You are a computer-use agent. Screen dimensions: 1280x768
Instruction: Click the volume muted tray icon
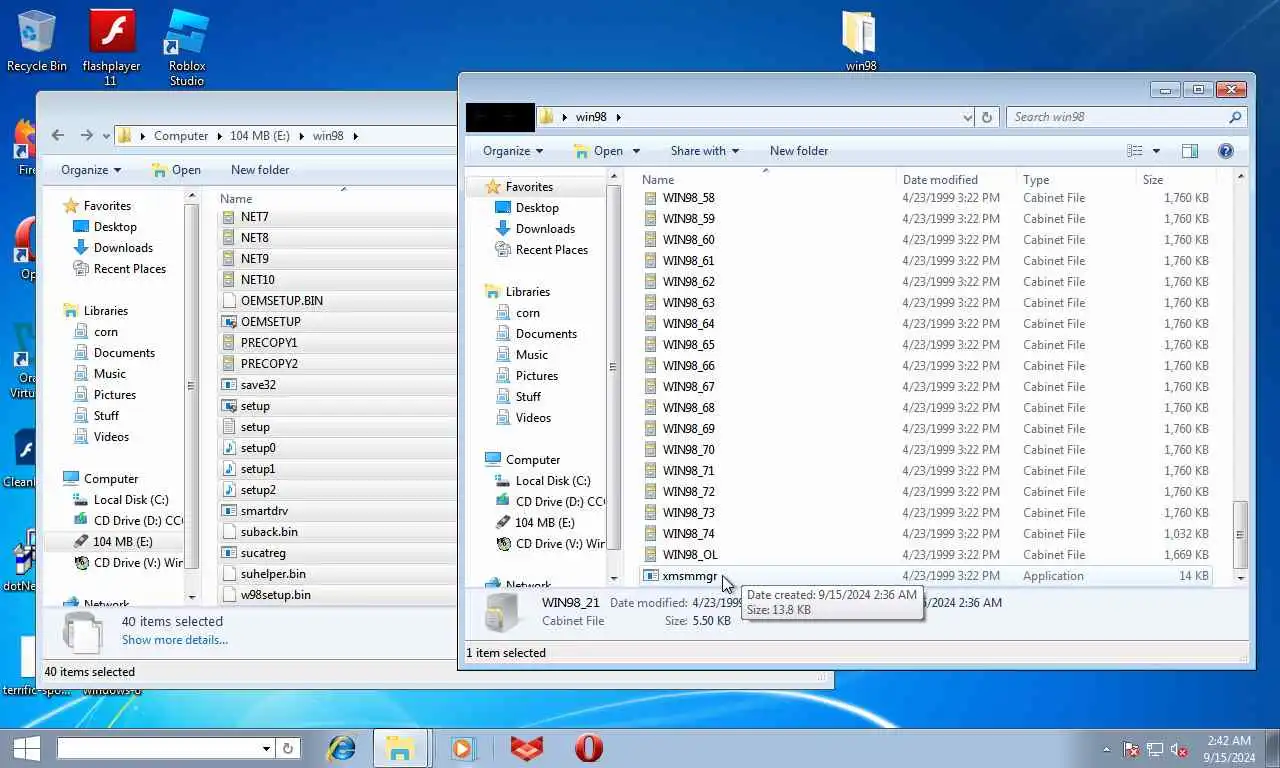click(x=1179, y=749)
